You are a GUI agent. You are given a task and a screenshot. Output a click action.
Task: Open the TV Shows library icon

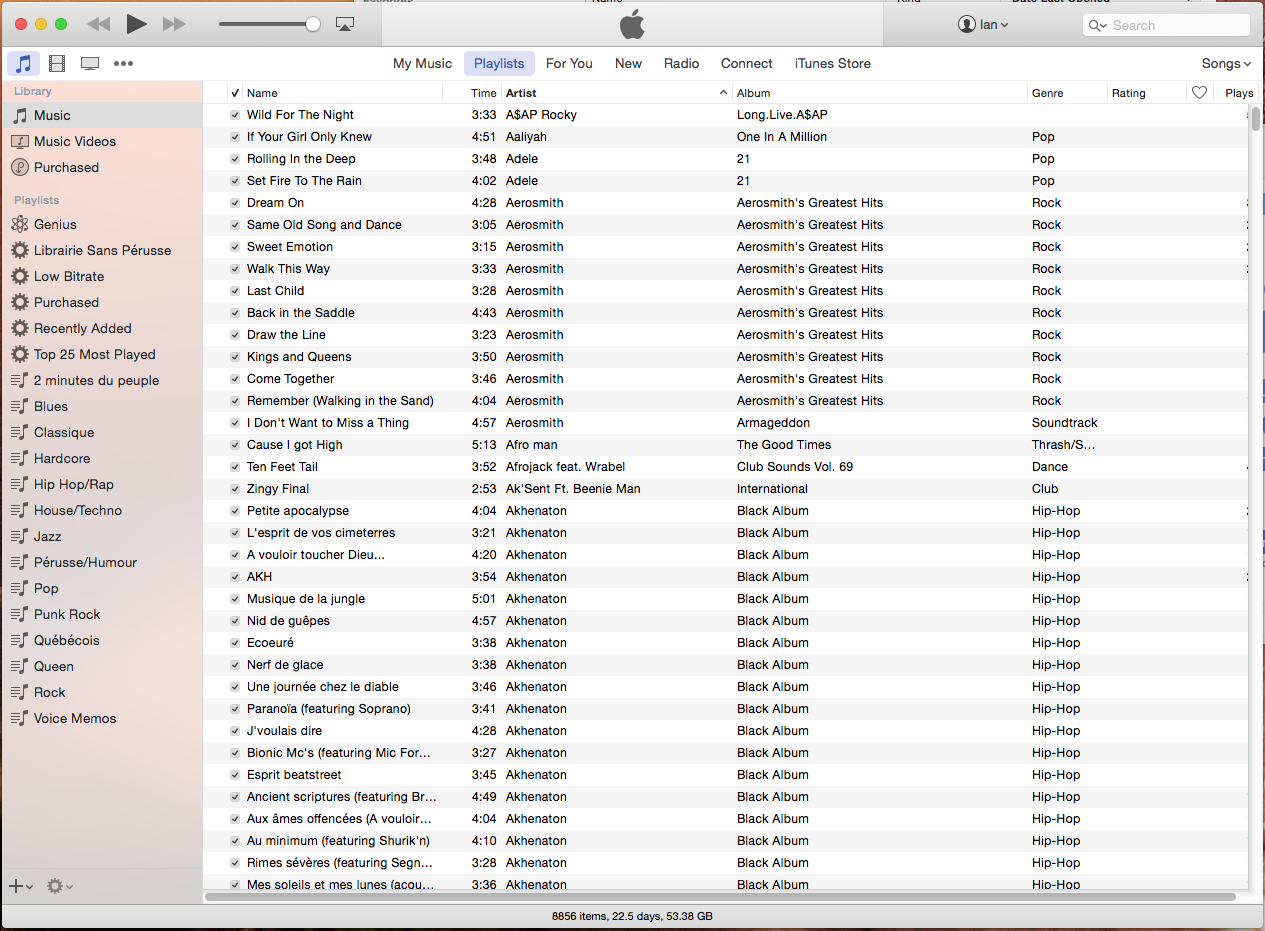pyautogui.click(x=90, y=64)
